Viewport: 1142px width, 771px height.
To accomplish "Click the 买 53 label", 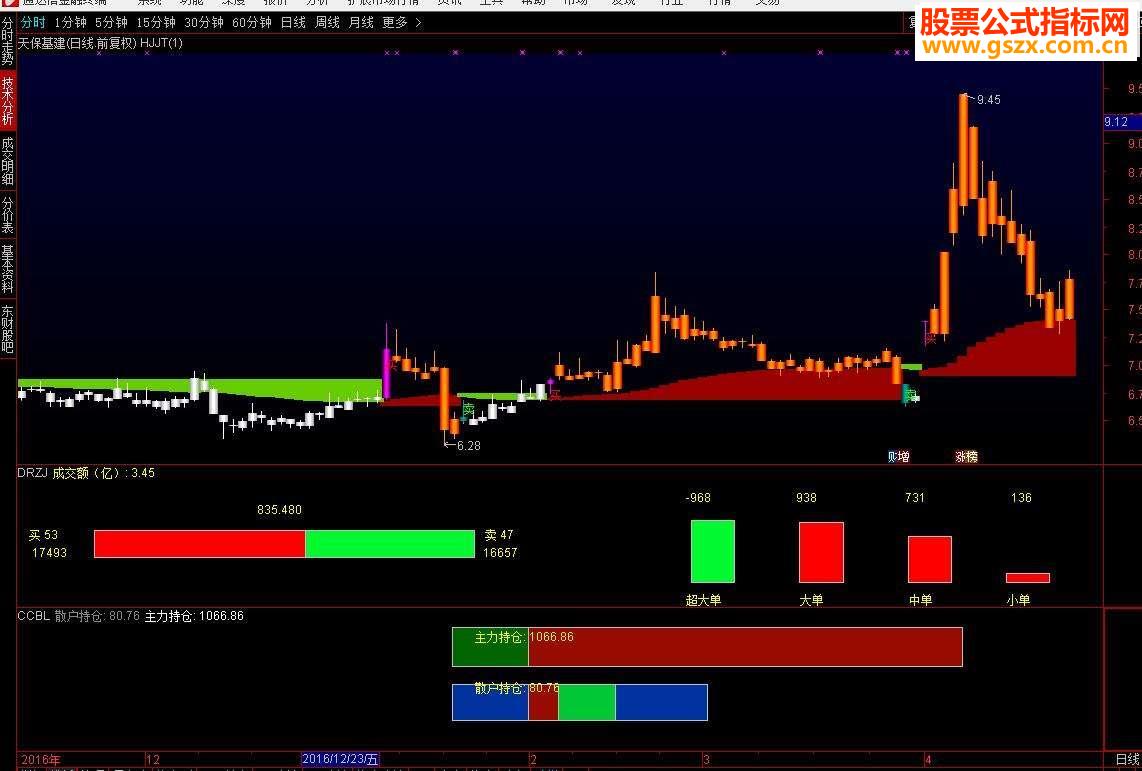I will point(43,535).
